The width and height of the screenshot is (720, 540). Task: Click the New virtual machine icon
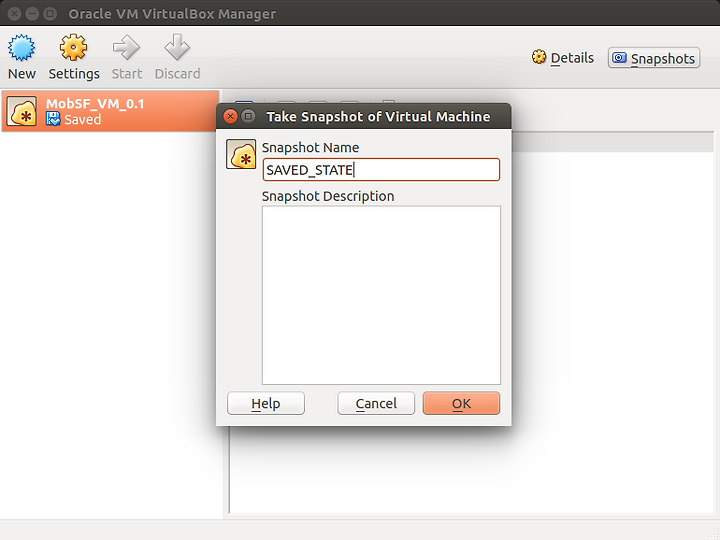(x=21, y=48)
